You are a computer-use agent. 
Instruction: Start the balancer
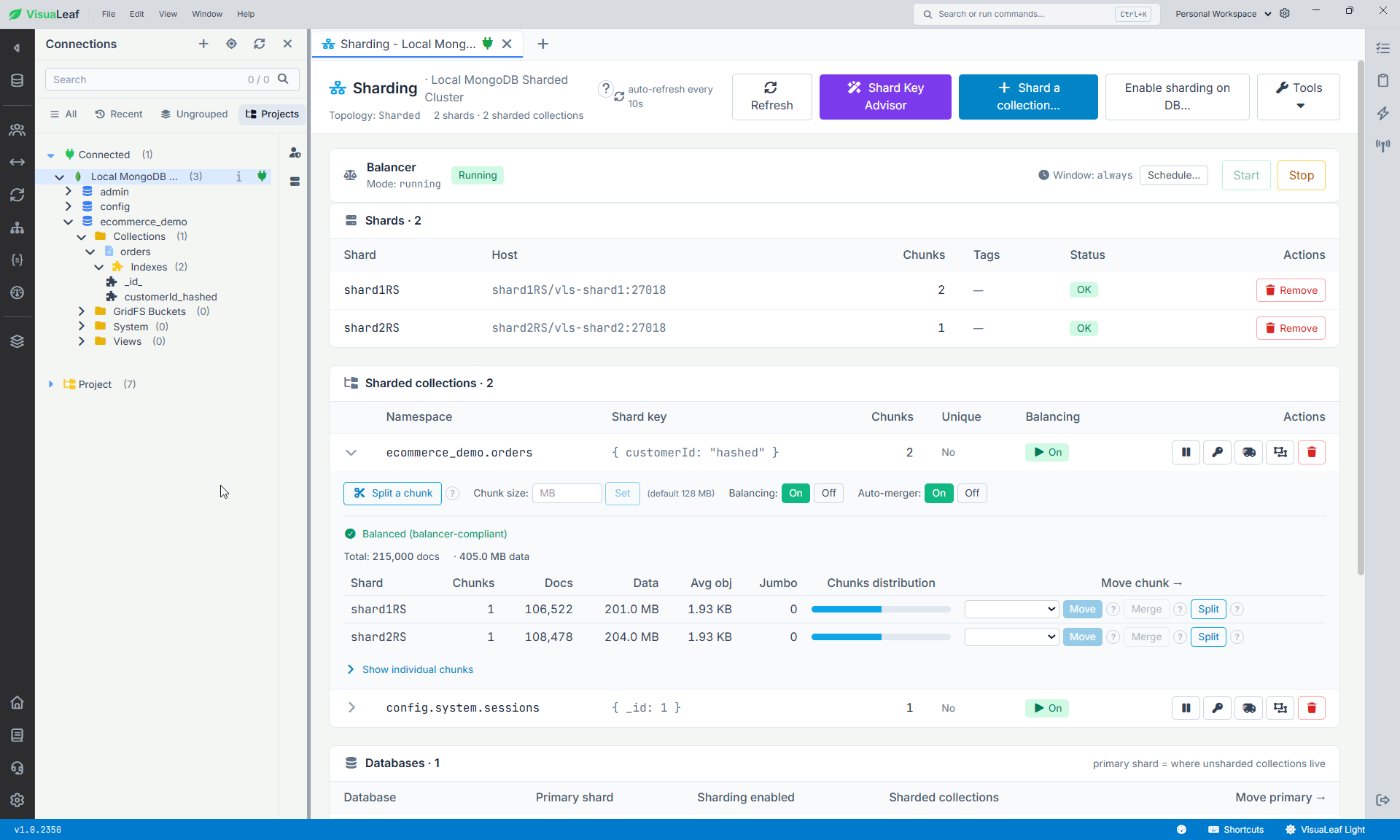pos(1246,175)
